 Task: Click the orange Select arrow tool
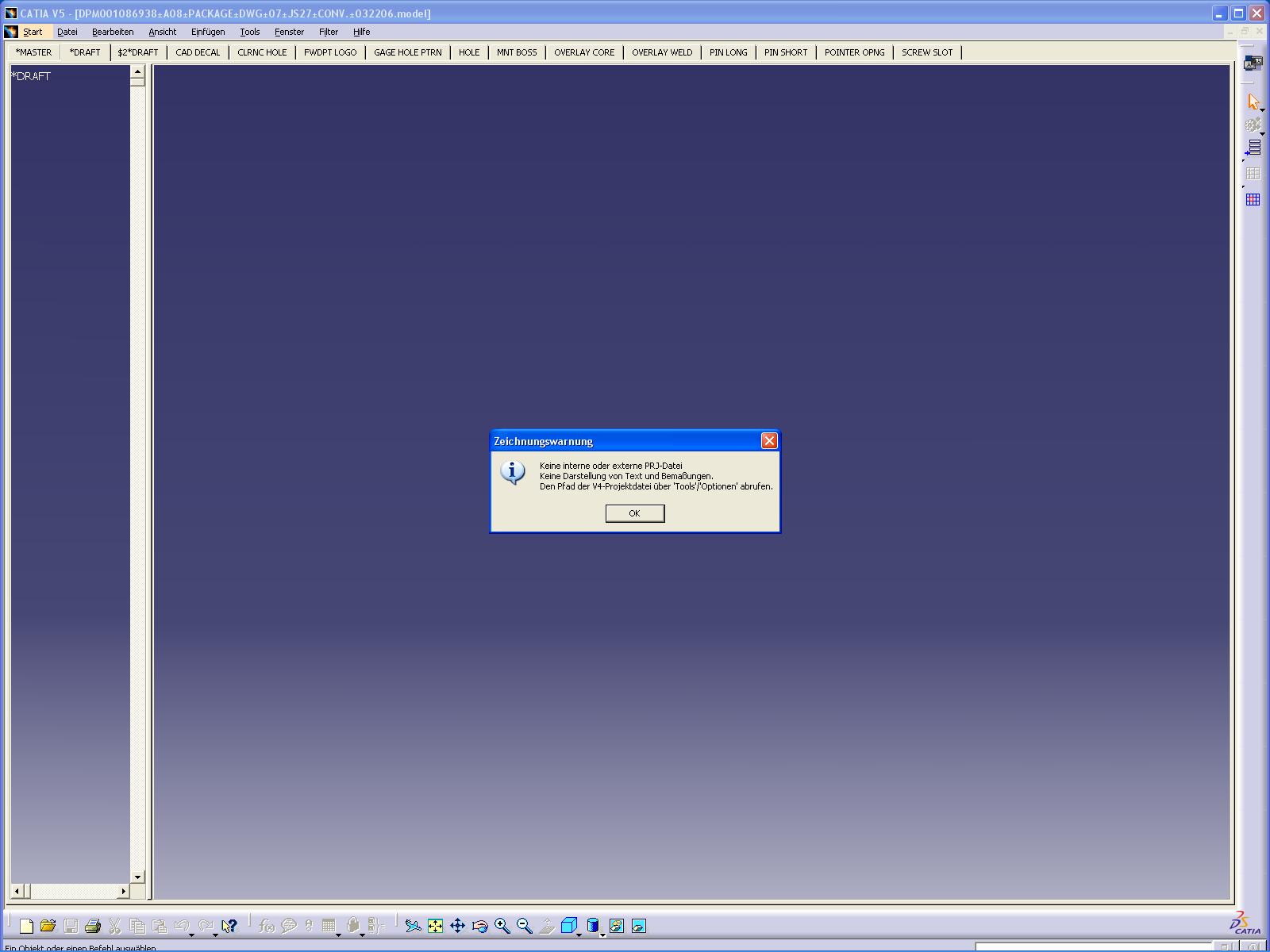tap(1253, 102)
